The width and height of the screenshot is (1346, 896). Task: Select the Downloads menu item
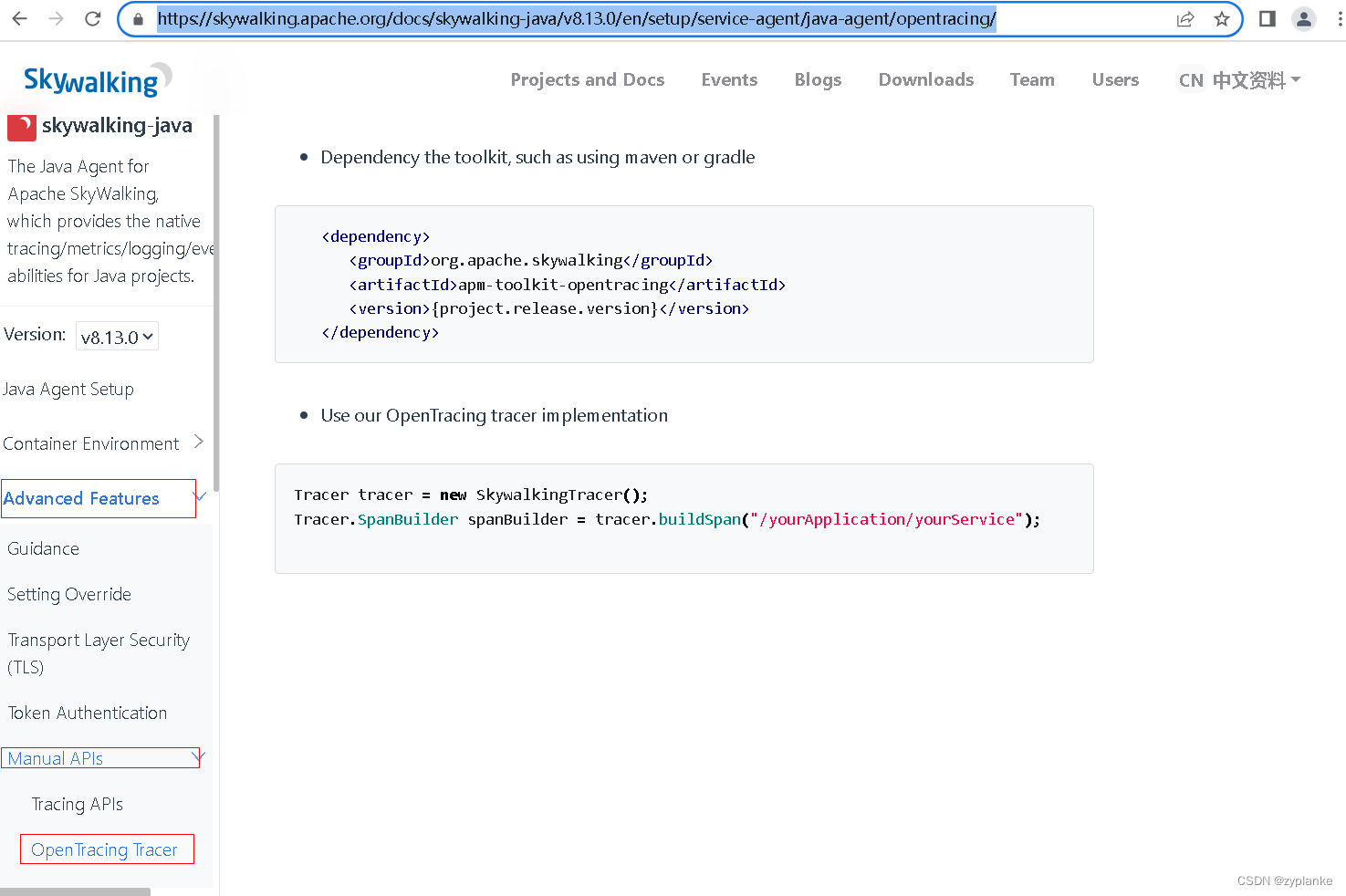pyautogui.click(x=925, y=79)
